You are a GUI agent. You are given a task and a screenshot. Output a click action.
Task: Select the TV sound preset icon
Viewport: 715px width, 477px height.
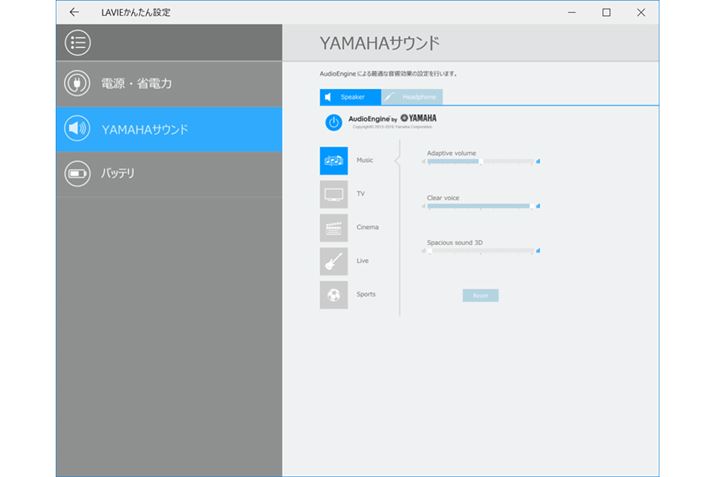333,194
